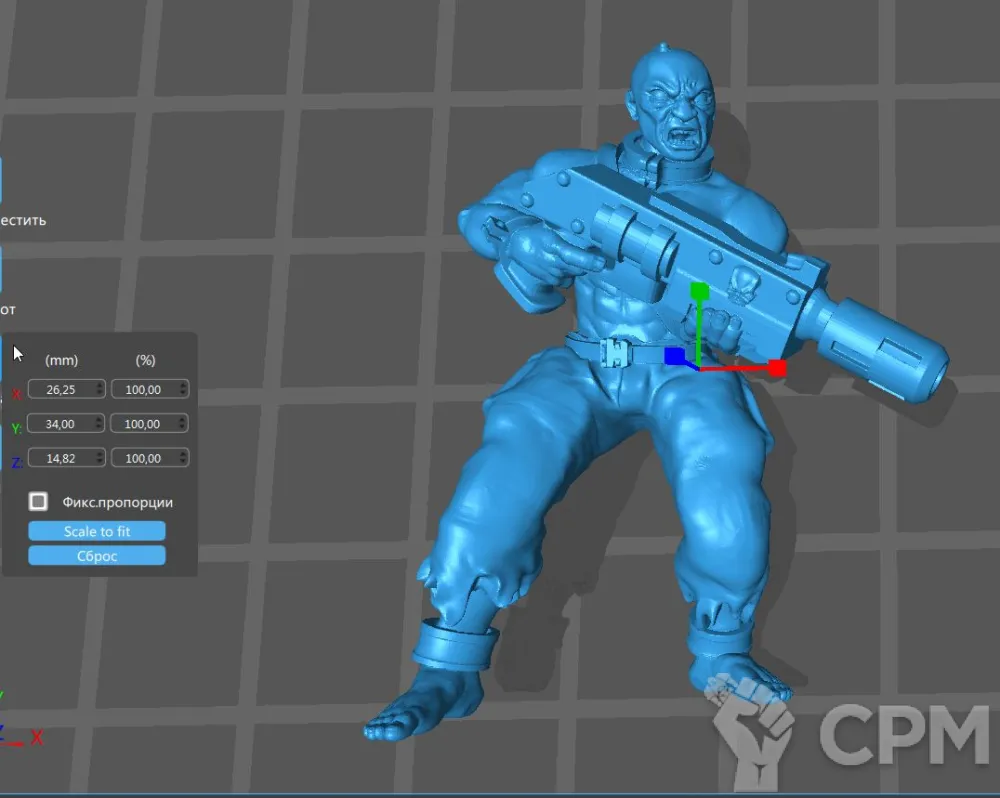Click stepper arrows on Z percent field
The image size is (1000, 798).
181,458
